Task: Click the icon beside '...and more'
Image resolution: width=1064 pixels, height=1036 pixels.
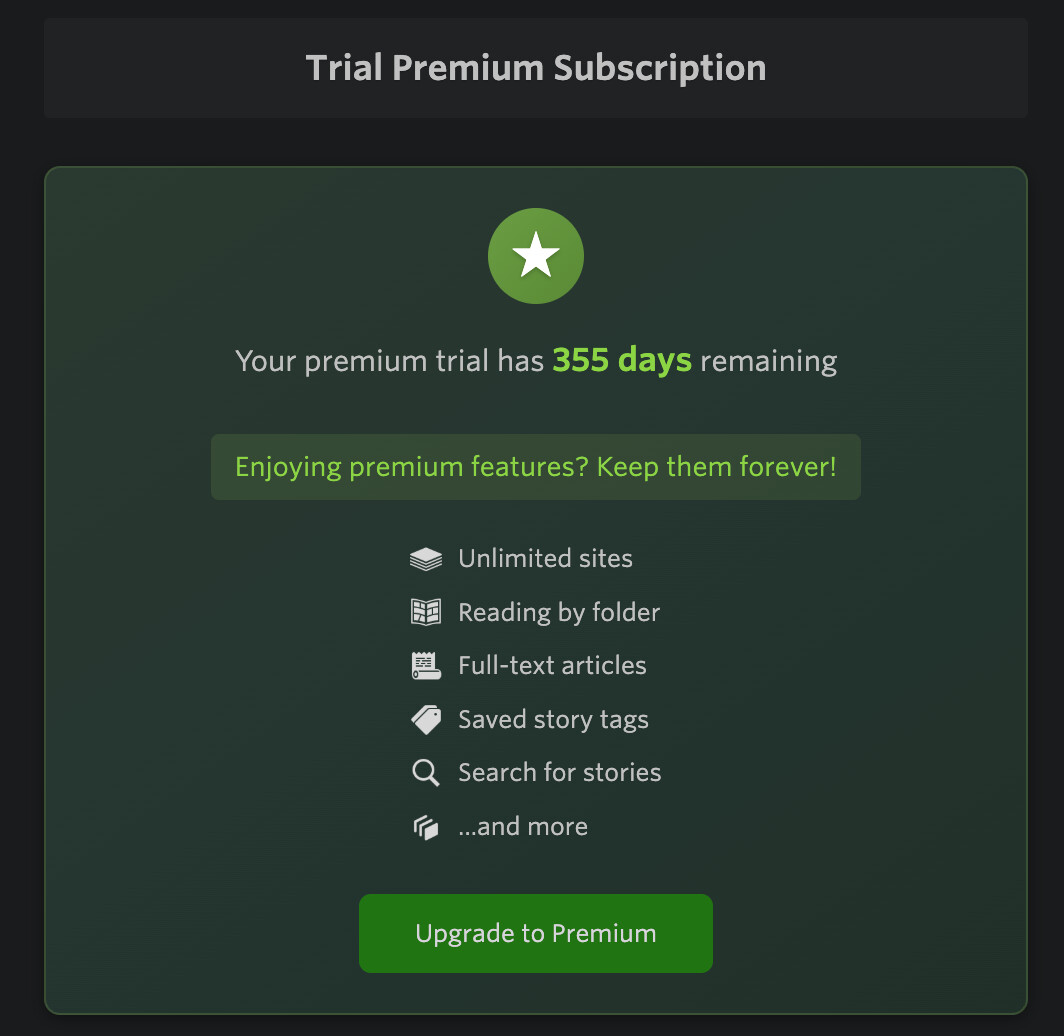Action: tap(426, 827)
